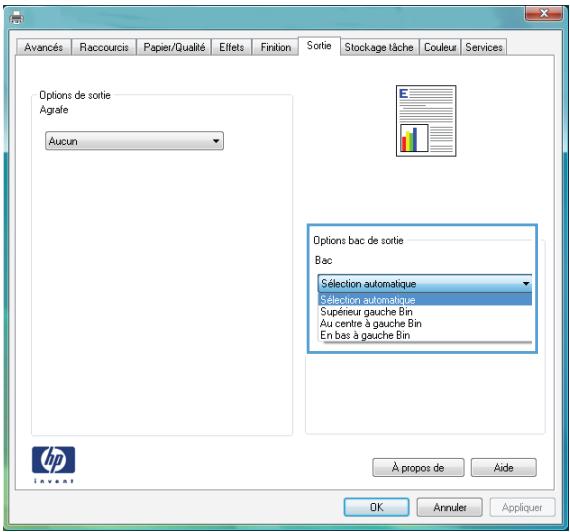The image size is (570, 532).
Task: Cancel with the Annuler button
Action: (x=450, y=507)
